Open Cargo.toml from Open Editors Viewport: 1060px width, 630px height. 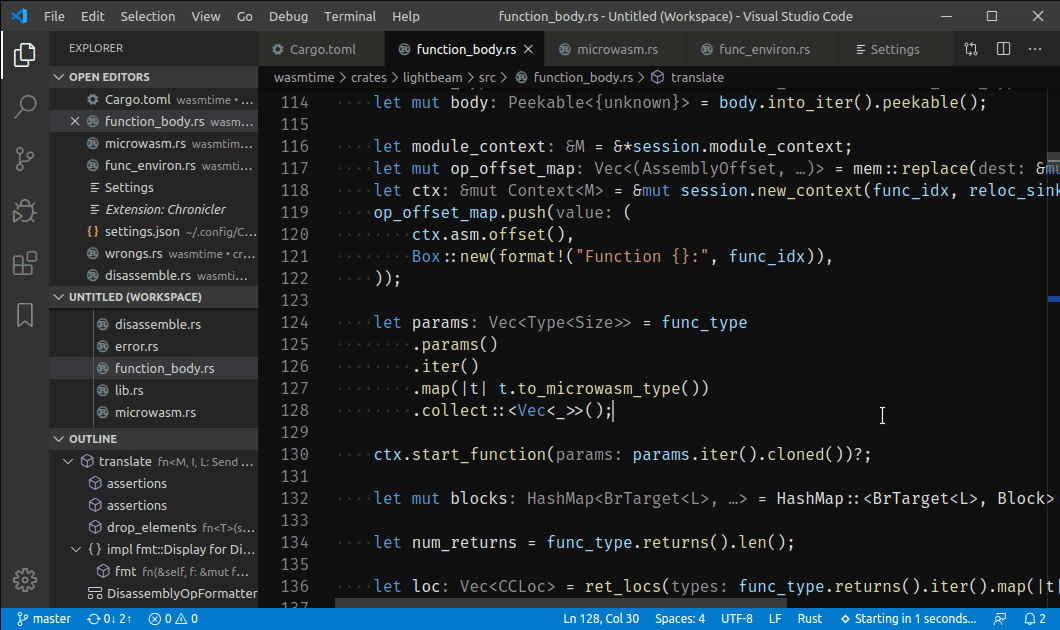click(153, 99)
